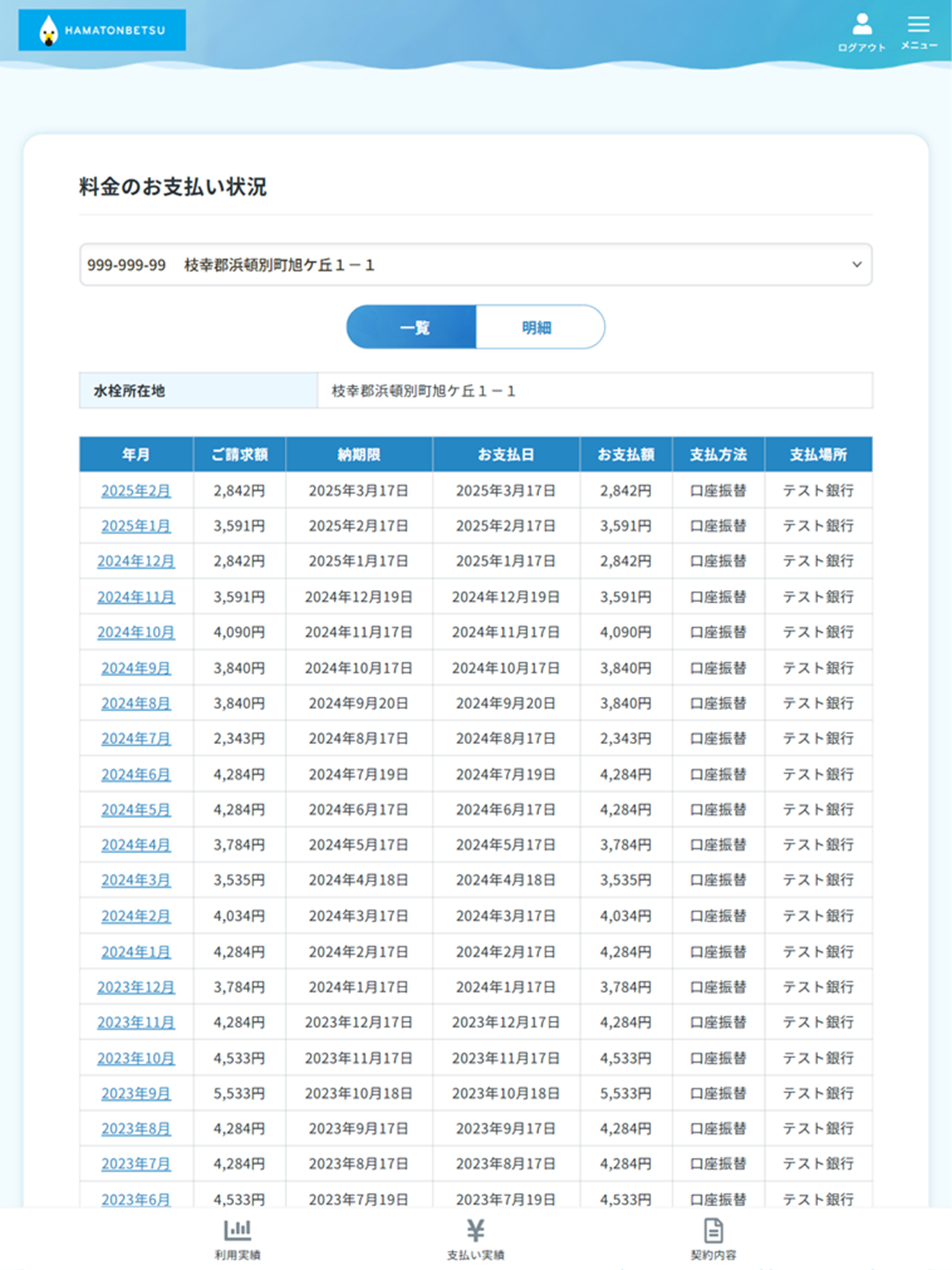The width and height of the screenshot is (952, 1270).
Task: Open the 2024年12月 billing link
Action: 136,561
